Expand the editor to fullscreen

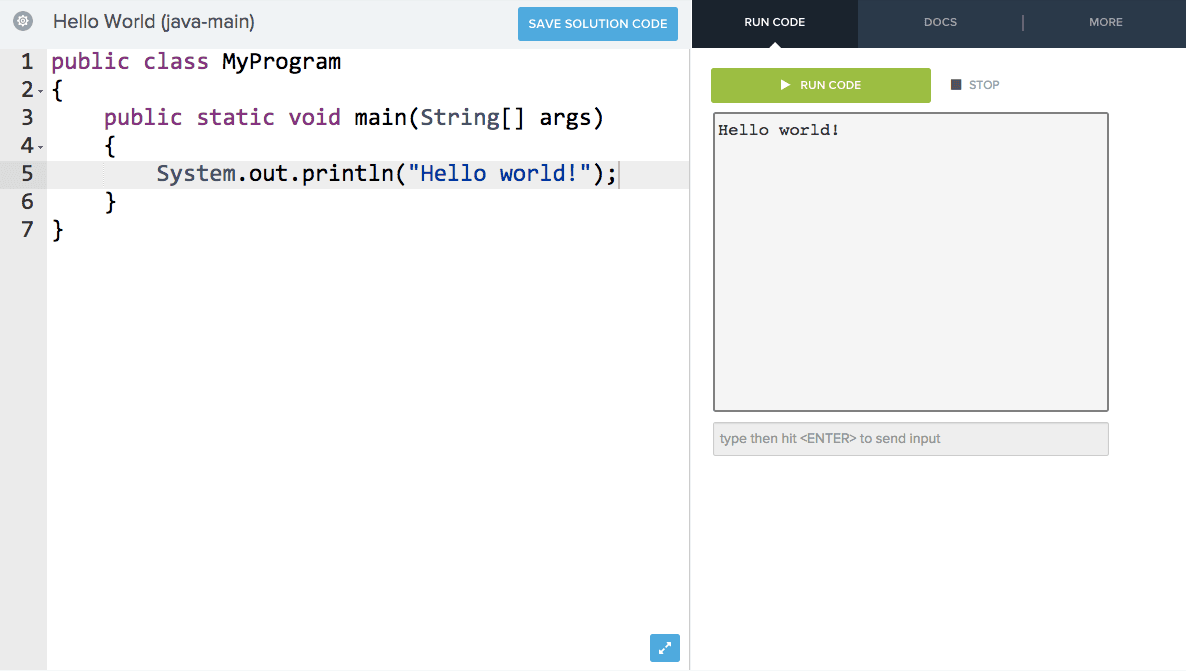(x=664, y=647)
